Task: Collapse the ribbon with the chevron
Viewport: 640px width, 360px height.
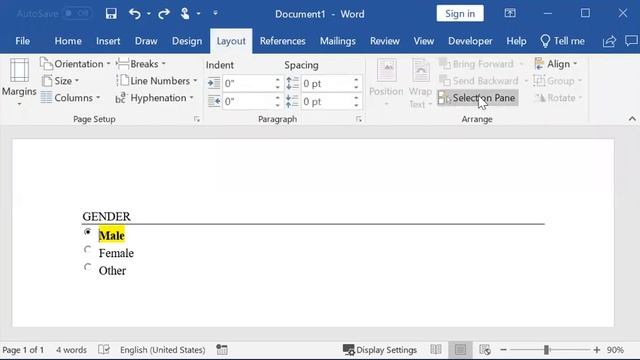Action: 632,119
